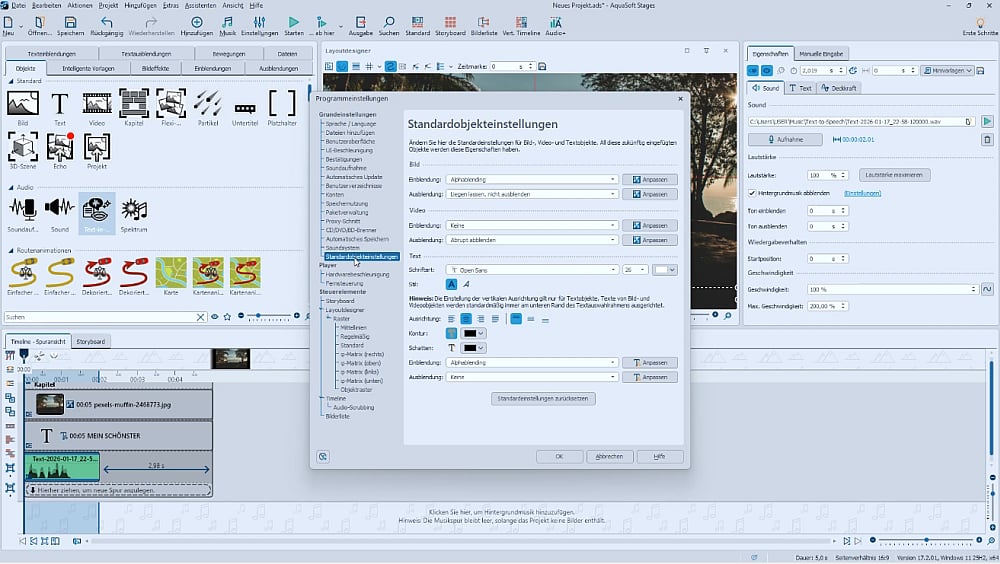Open the Bild Einblendung Alphablending dropdown
The image size is (1000, 564).
532,180
